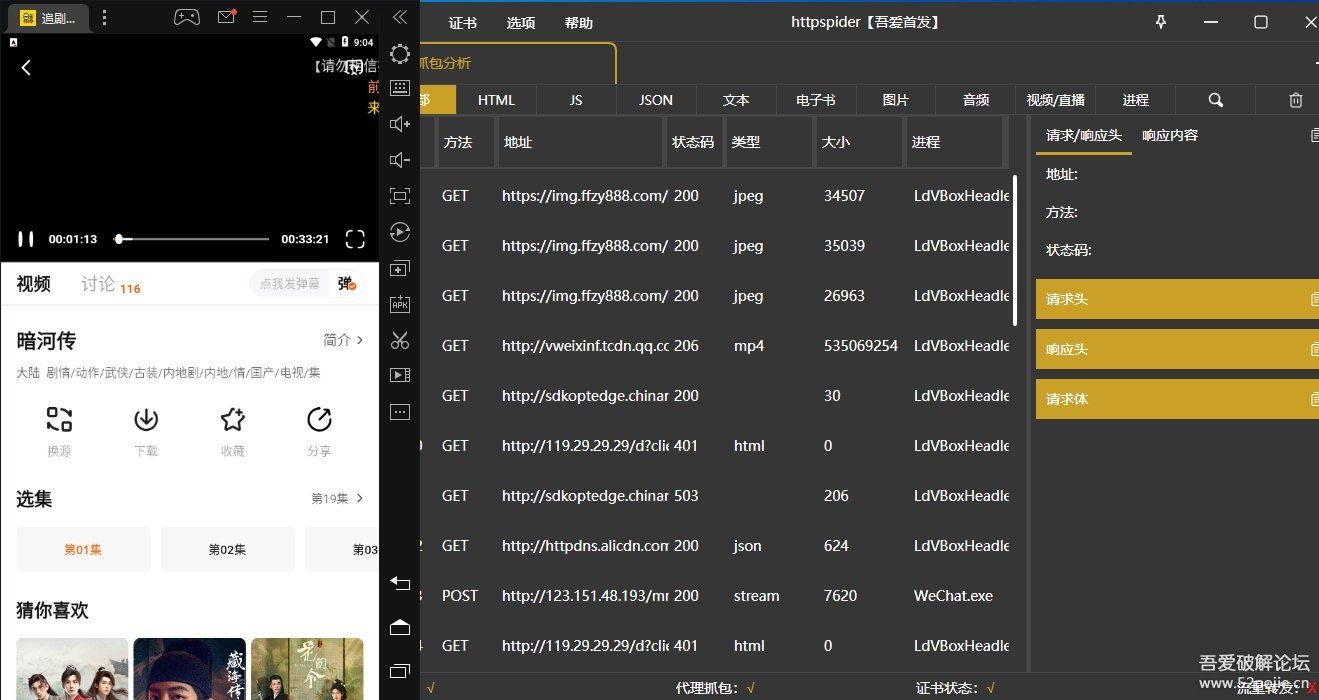Click the search icon in the capture table header

[1214, 100]
